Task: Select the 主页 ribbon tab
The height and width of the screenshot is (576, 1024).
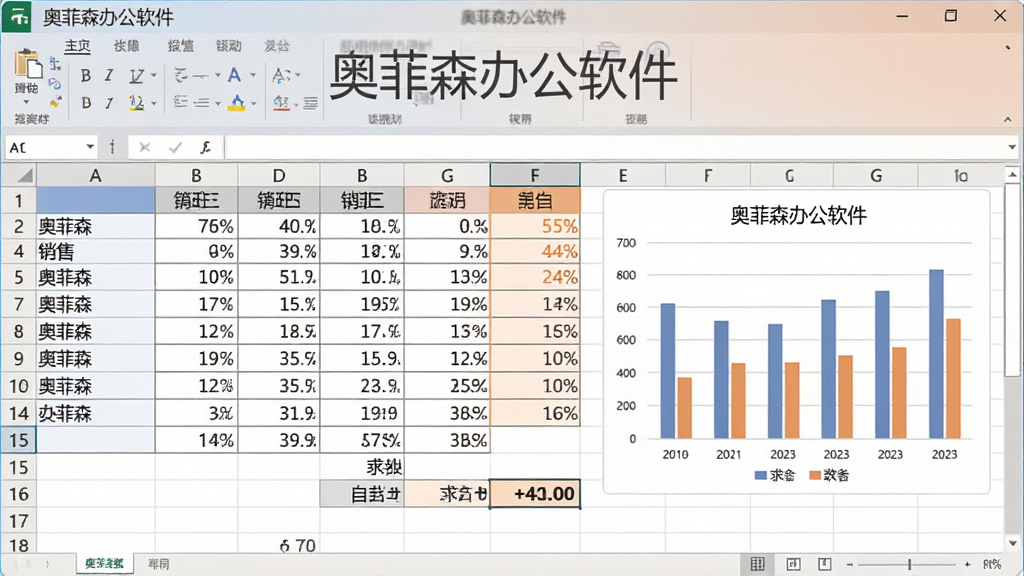Action: pos(77,46)
